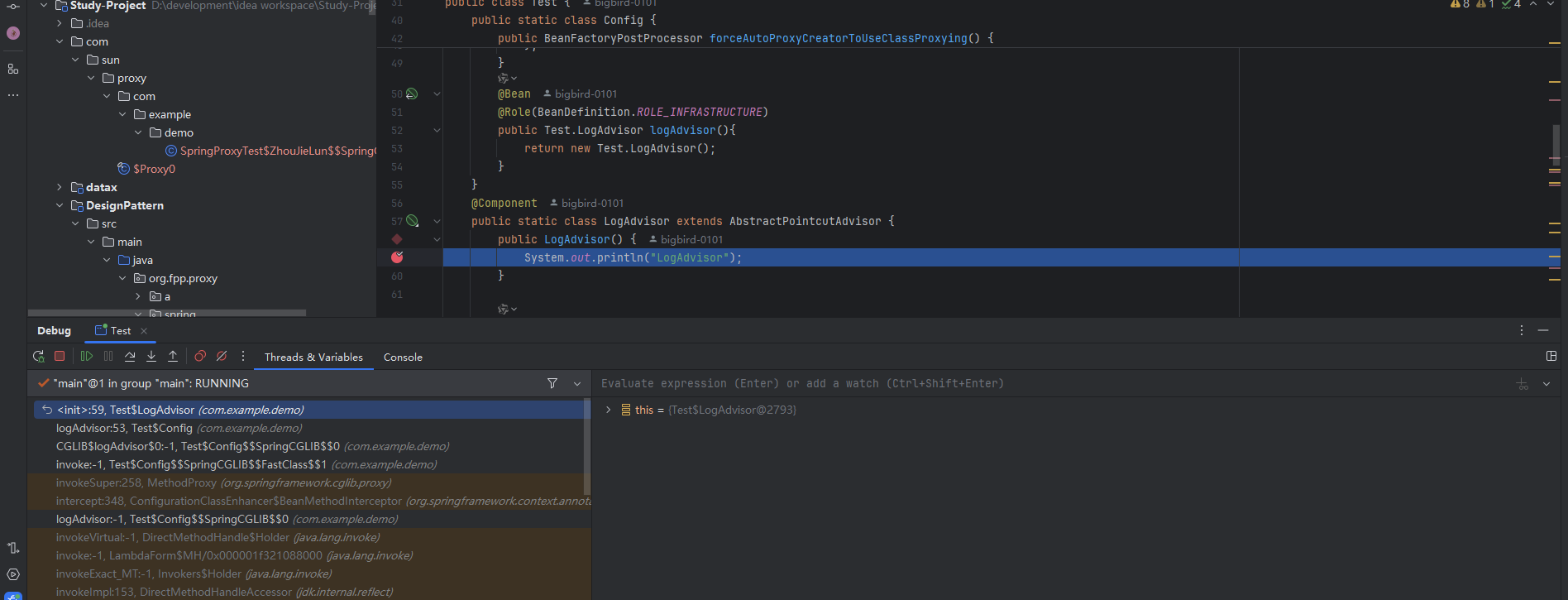Screen dimensions: 1568x600
Task: Select frame invokeVirtual:-1, DirectMethodHandle$Holder
Action: (309, 537)
